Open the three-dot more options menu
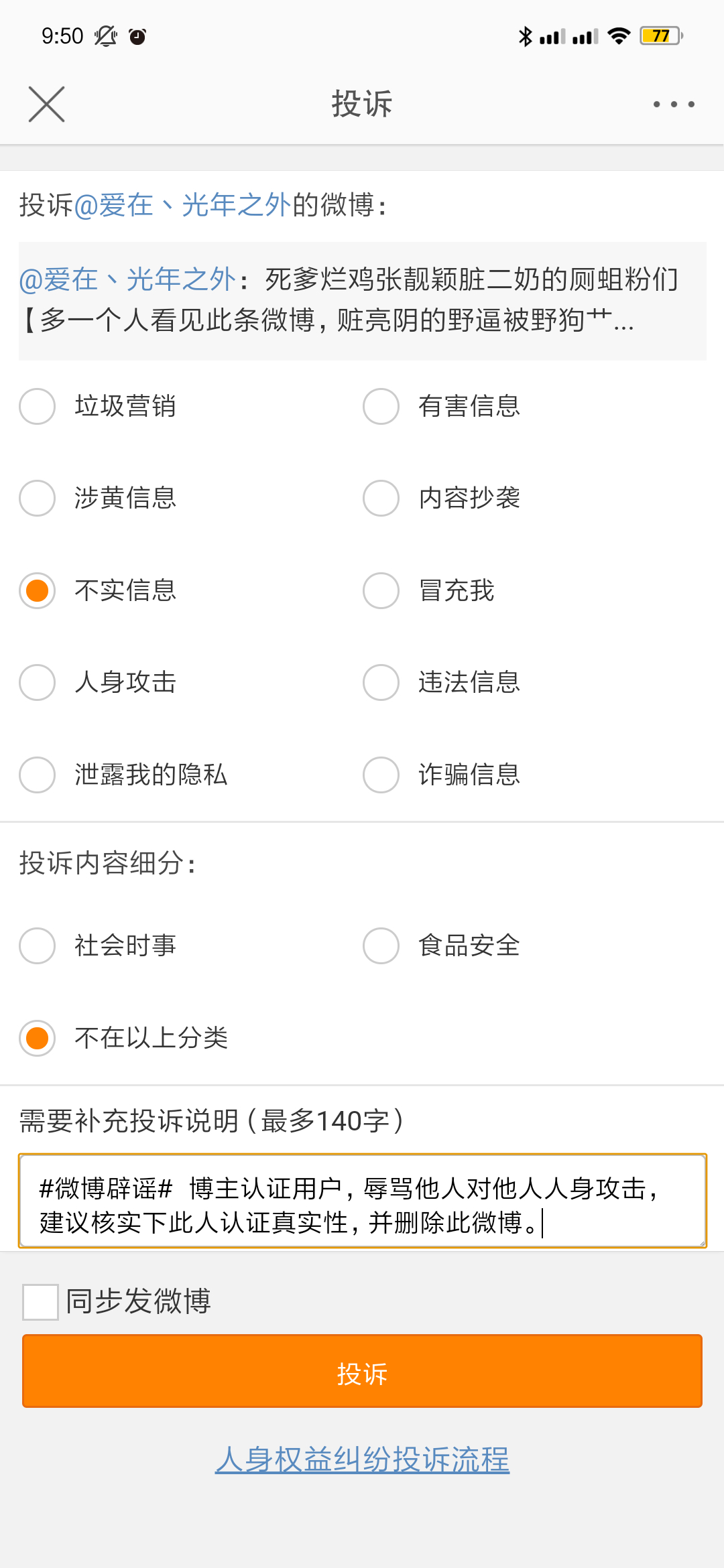Screen dimensions: 724x1568 (674, 105)
